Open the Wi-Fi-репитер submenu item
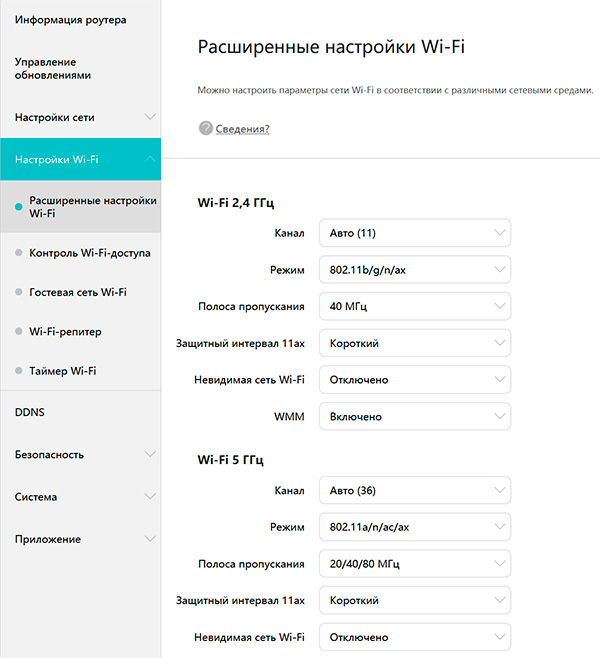This screenshot has height=658, width=600. (65, 331)
